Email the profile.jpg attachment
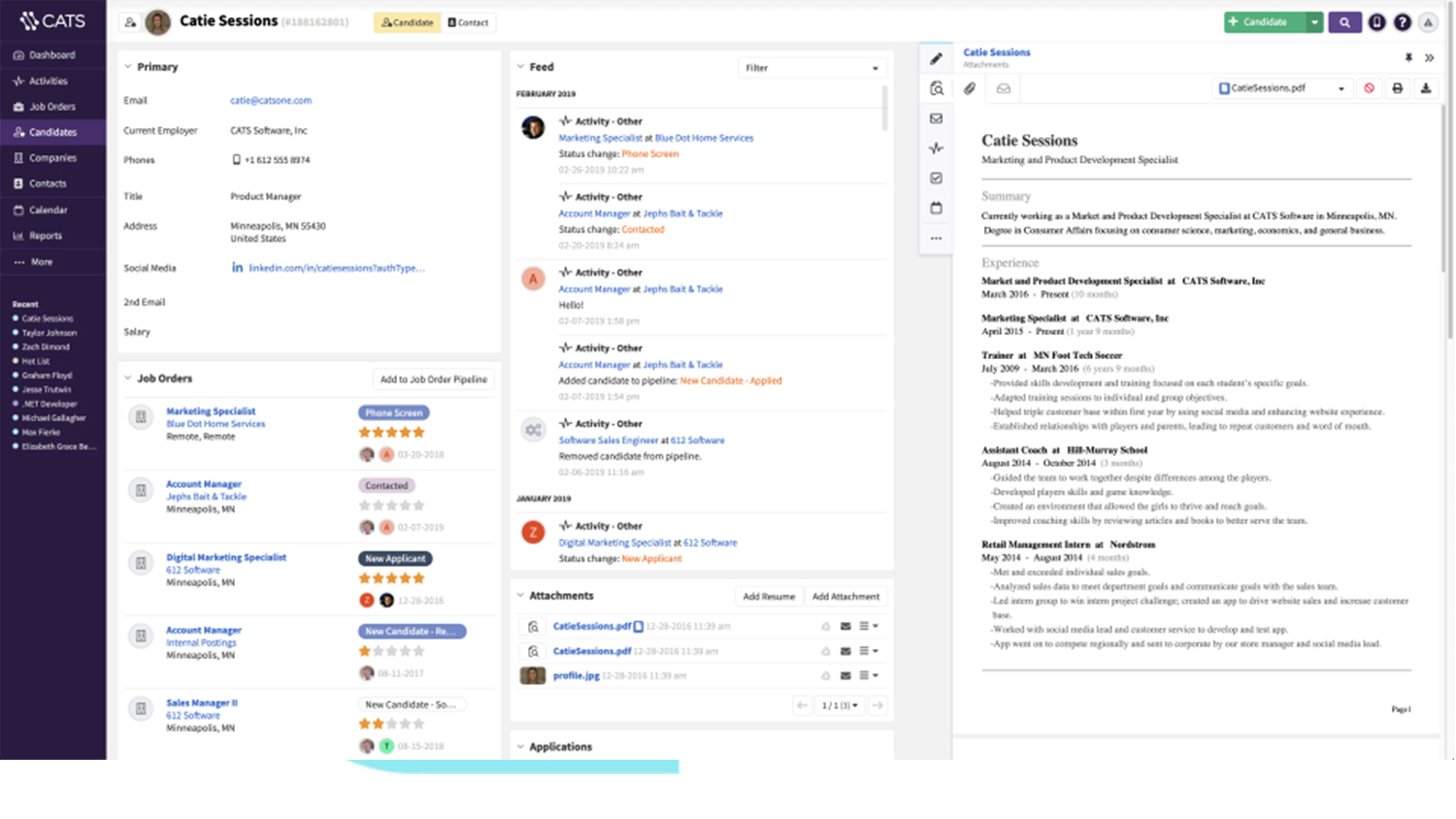 pyautogui.click(x=845, y=676)
